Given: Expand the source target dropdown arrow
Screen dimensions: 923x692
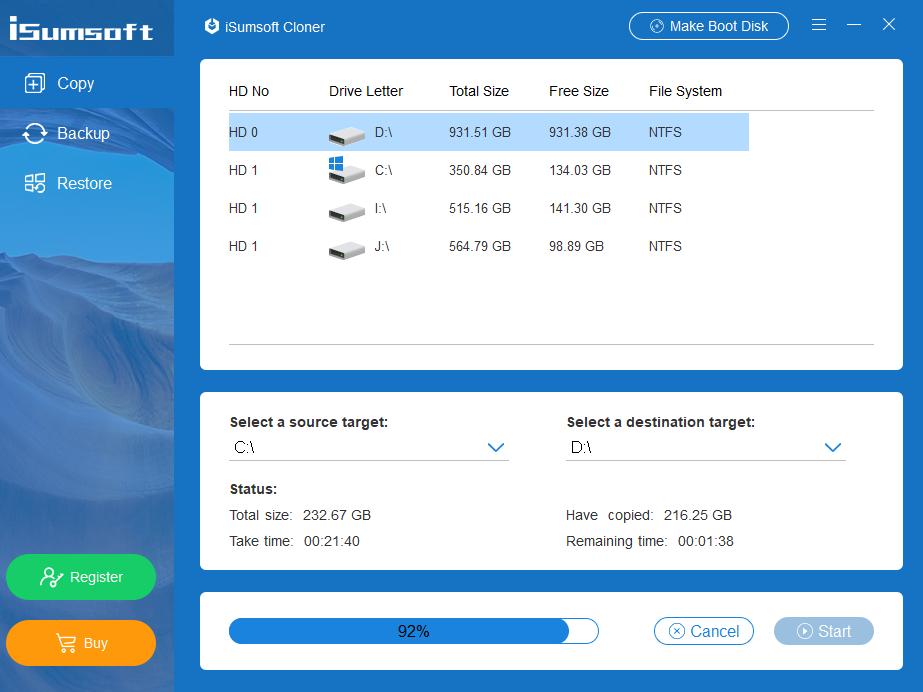Looking at the screenshot, I should [496, 448].
